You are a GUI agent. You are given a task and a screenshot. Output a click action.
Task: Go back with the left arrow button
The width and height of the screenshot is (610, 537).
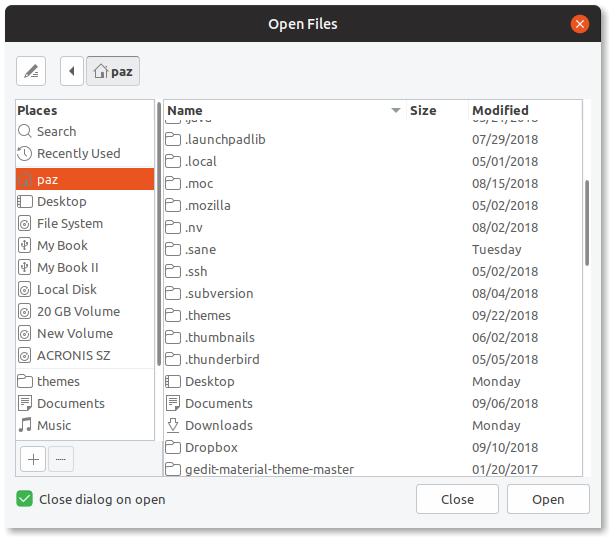click(72, 71)
